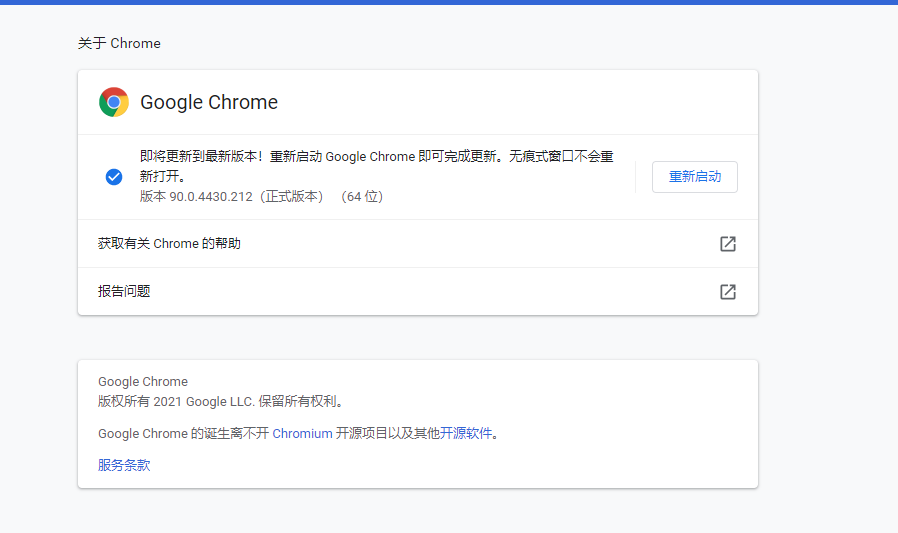898x533 pixels.
Task: Click the blue update checkmark icon
Action: click(x=114, y=177)
